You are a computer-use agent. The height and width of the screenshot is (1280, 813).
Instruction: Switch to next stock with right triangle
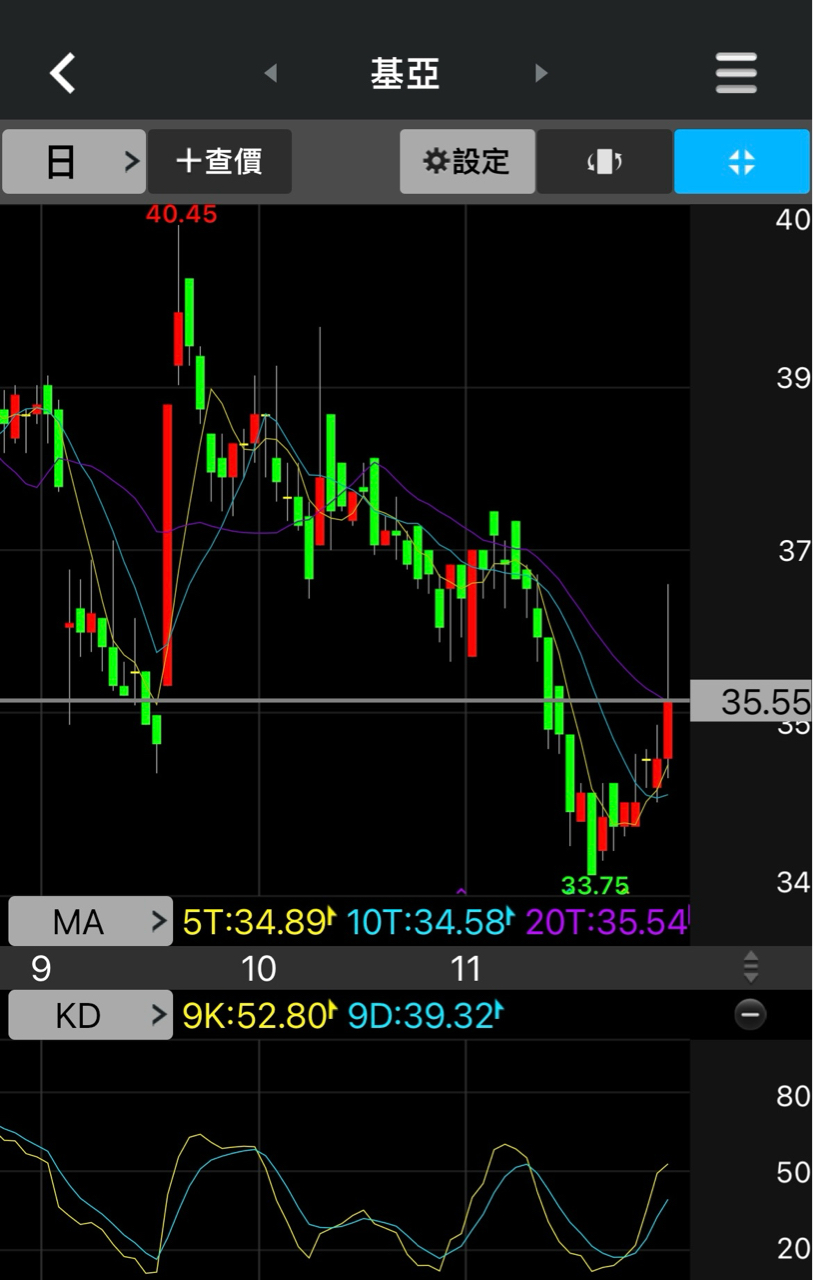(x=541, y=73)
